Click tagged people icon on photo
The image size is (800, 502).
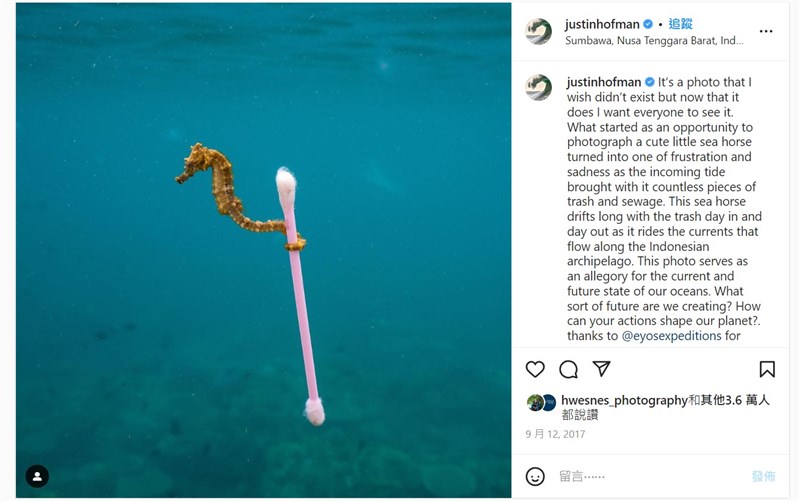[x=37, y=476]
